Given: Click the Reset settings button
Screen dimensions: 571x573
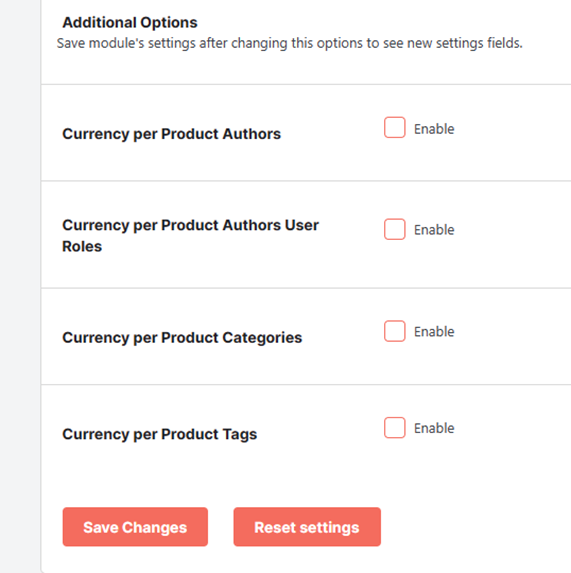Looking at the screenshot, I should click(307, 527).
